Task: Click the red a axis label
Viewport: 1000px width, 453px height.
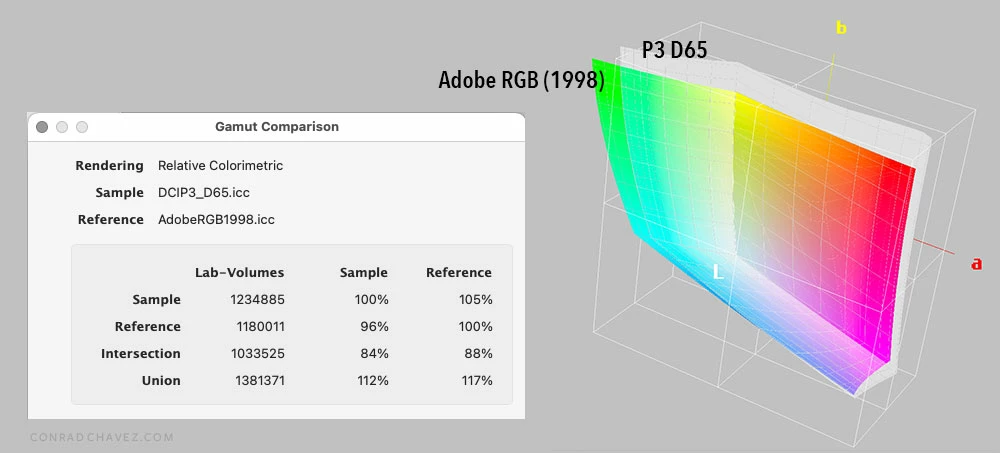Action: pyautogui.click(x=976, y=263)
